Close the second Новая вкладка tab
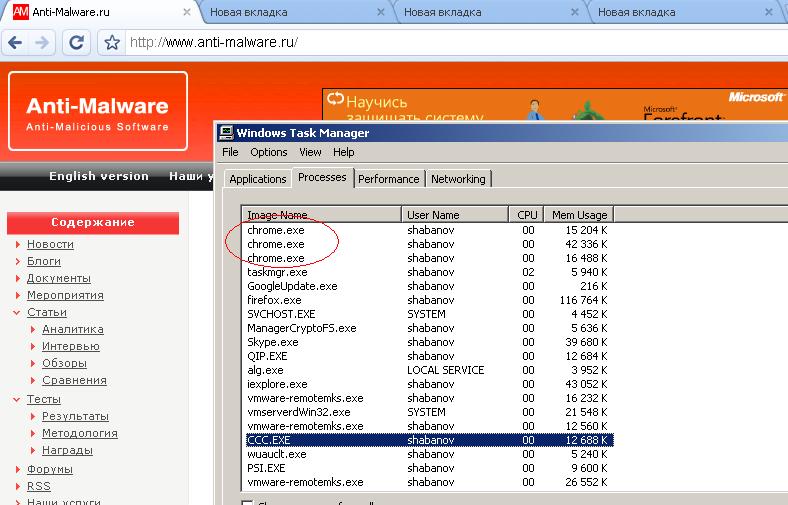Image resolution: width=788 pixels, height=505 pixels. [x=575, y=12]
